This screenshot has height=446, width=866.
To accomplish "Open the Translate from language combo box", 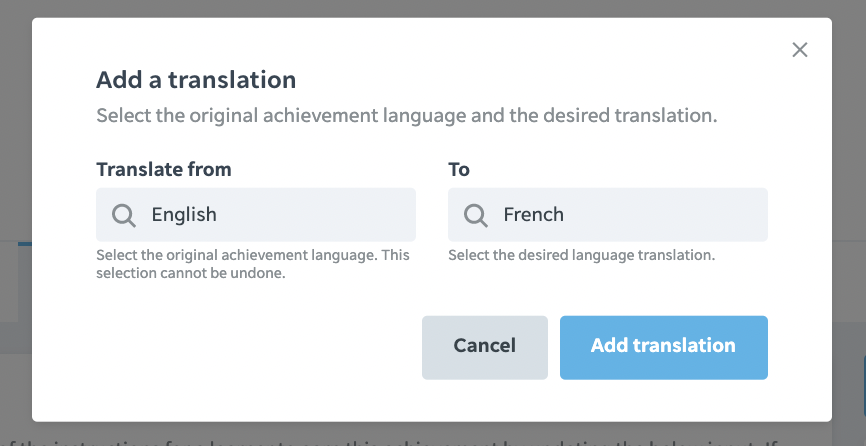I will coord(256,215).
